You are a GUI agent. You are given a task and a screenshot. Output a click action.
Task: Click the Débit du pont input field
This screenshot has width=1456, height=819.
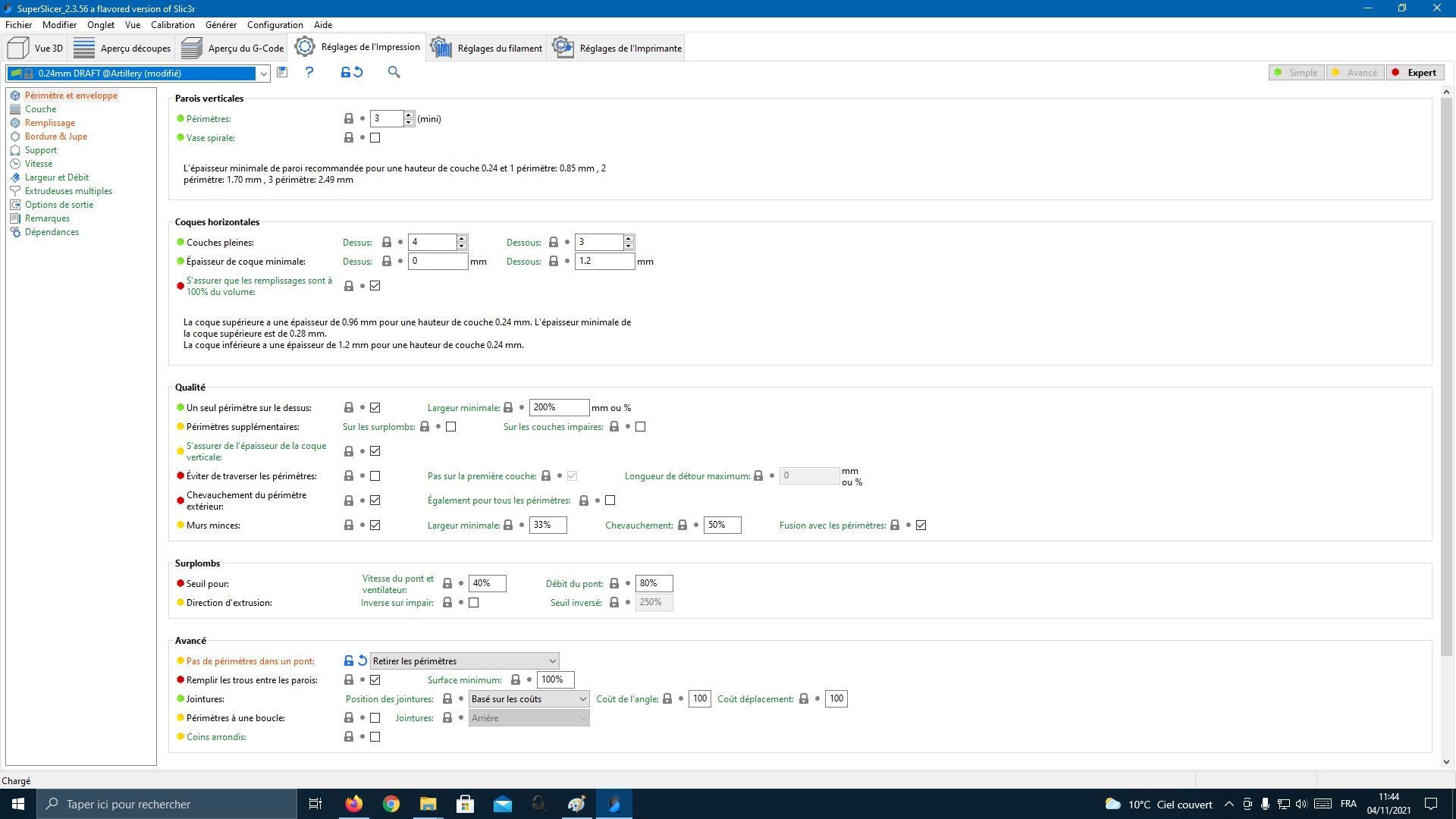pyautogui.click(x=653, y=584)
